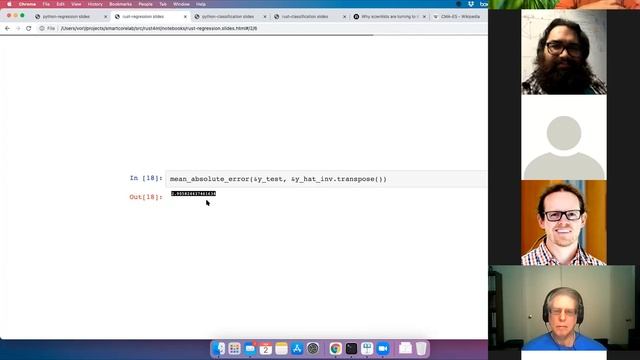Open the Bookmarks menu
The width and height of the screenshot is (640, 360).
click(x=120, y=4)
